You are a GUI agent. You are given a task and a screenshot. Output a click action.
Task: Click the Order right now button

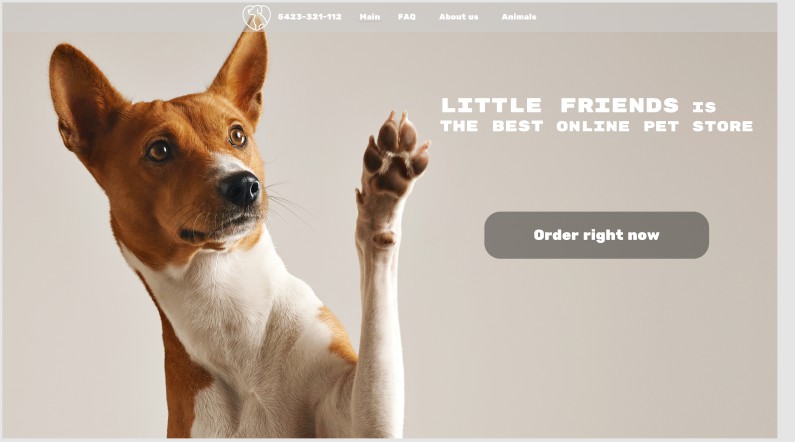tap(596, 235)
